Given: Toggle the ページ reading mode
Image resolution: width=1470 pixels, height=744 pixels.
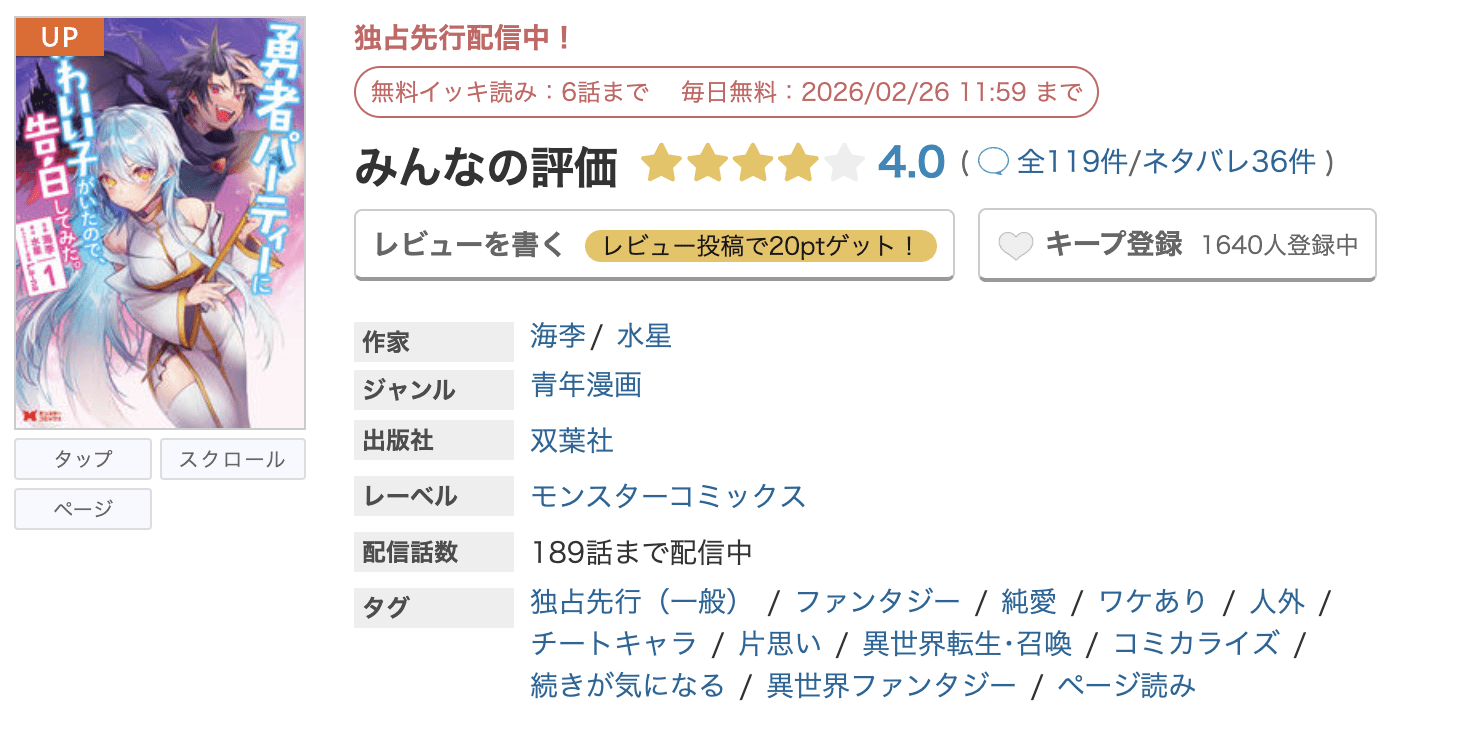Looking at the screenshot, I should tap(82, 509).
